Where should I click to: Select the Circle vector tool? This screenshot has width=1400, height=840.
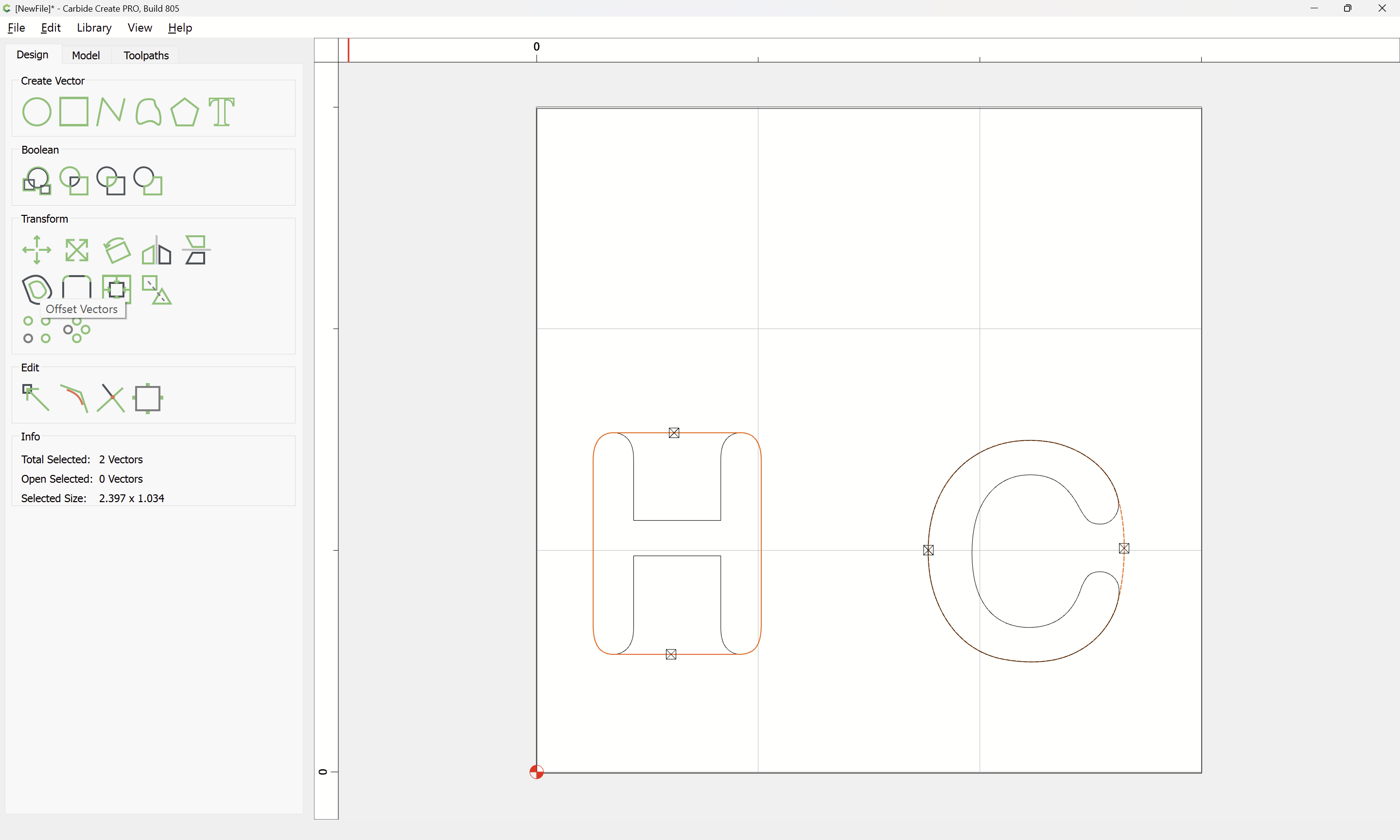(37, 111)
